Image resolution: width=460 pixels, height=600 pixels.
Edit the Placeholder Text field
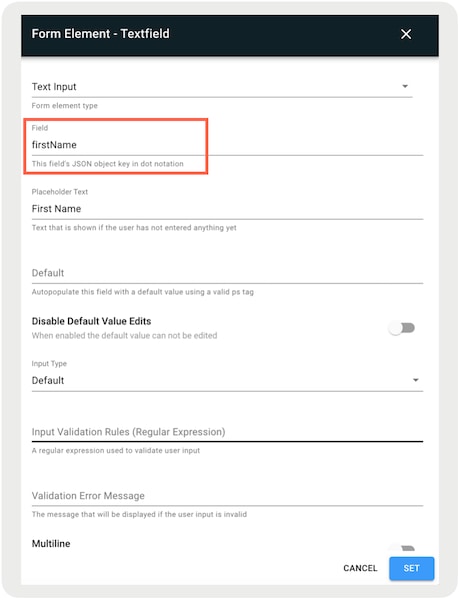pos(227,209)
